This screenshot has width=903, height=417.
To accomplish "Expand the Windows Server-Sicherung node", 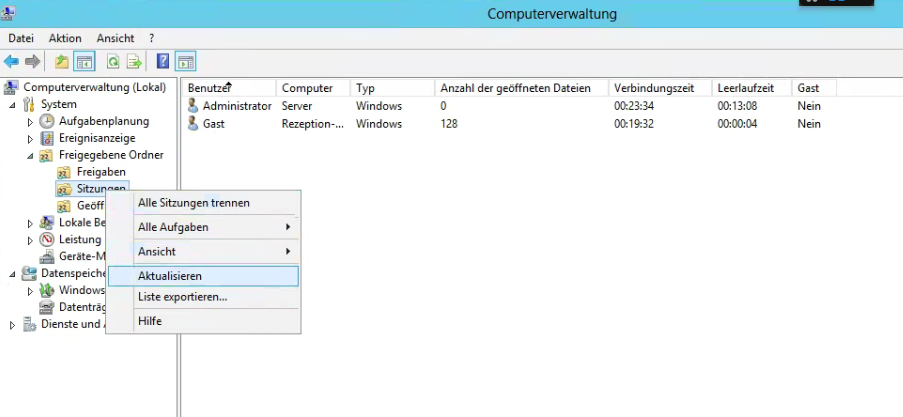I will coord(31,291).
